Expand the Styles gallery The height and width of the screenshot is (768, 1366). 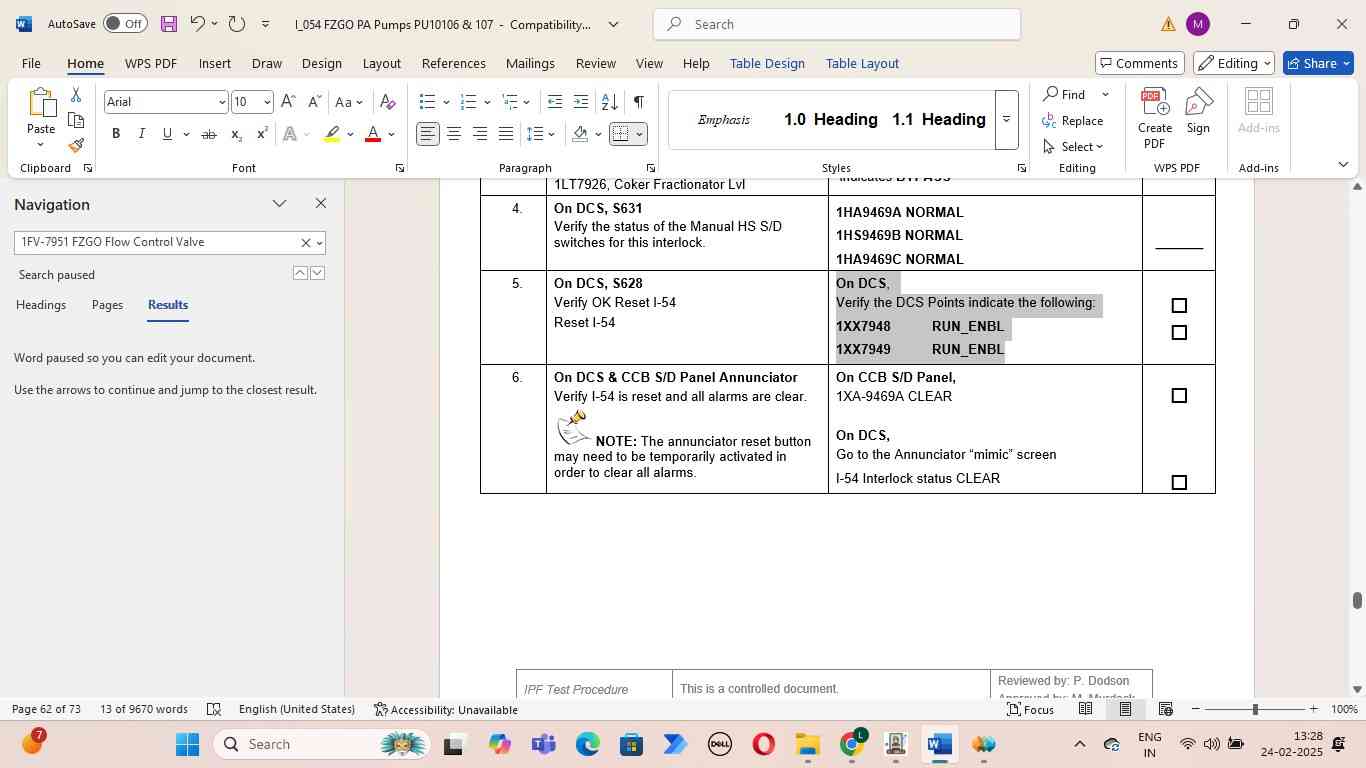click(x=1007, y=119)
